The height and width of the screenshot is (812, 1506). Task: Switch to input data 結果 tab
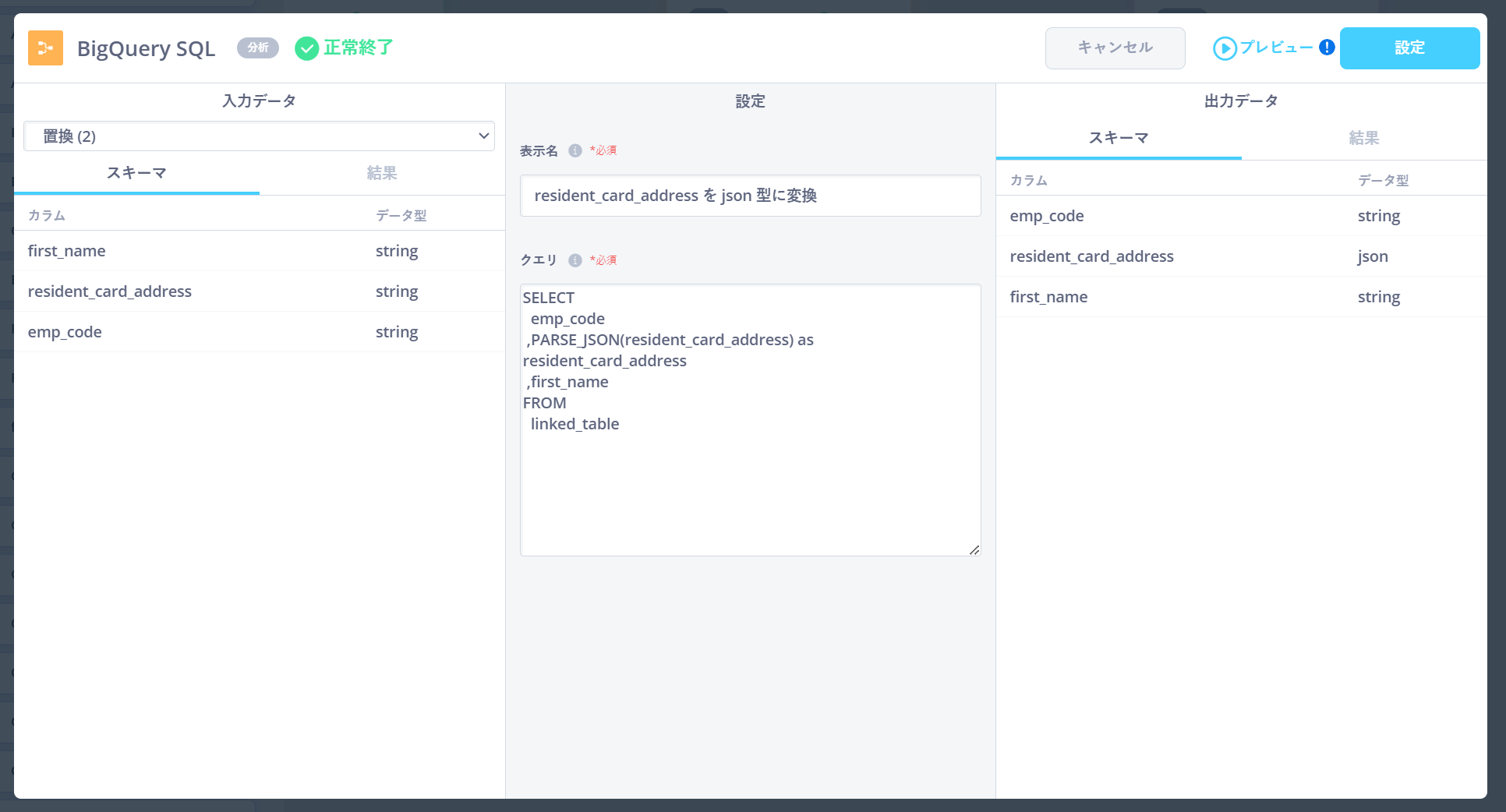(382, 173)
